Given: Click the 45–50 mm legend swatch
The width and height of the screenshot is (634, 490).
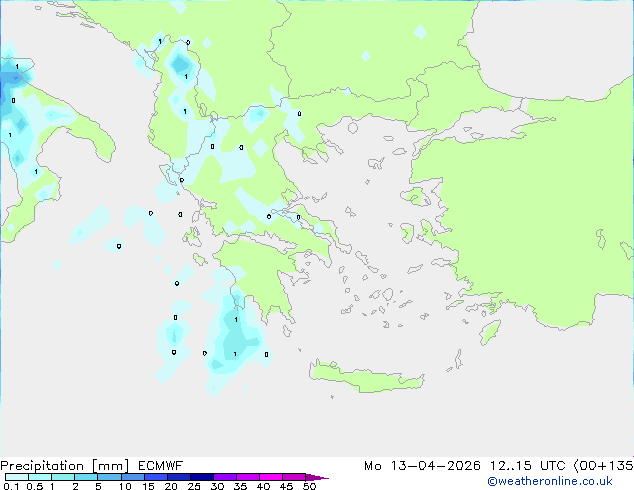Looking at the screenshot, I should (x=294, y=477).
